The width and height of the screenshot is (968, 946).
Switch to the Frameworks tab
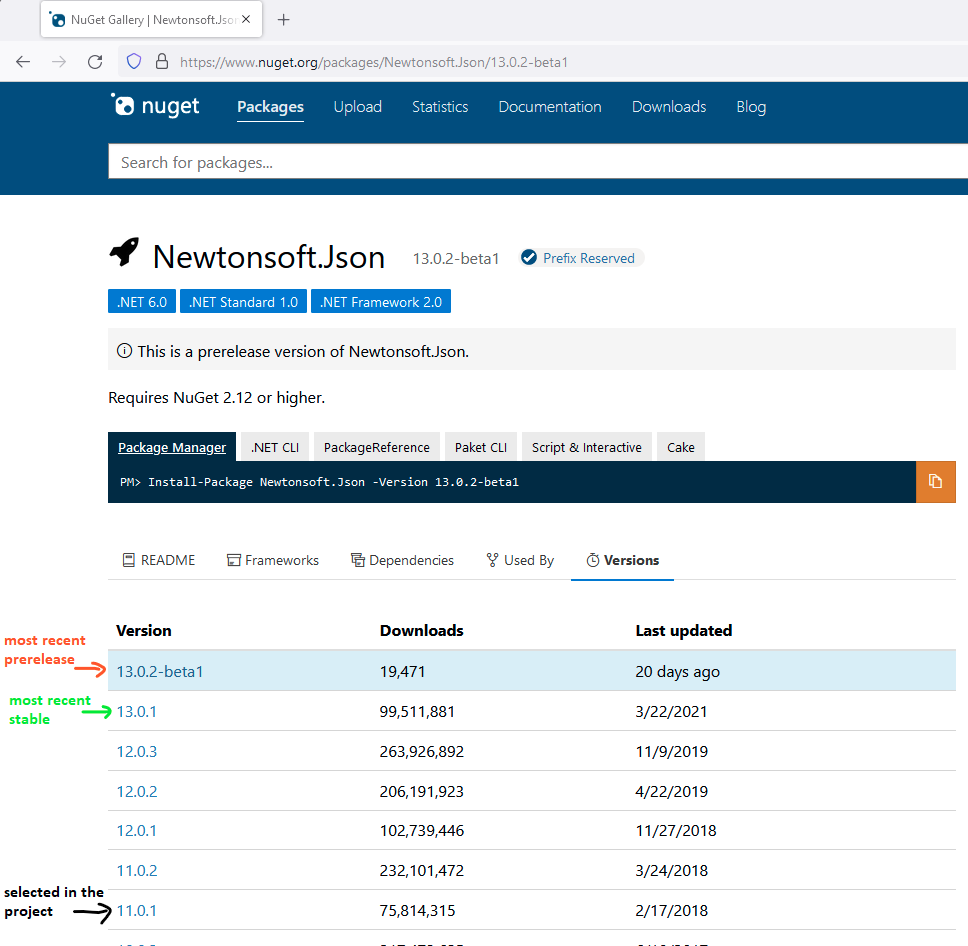coord(273,560)
